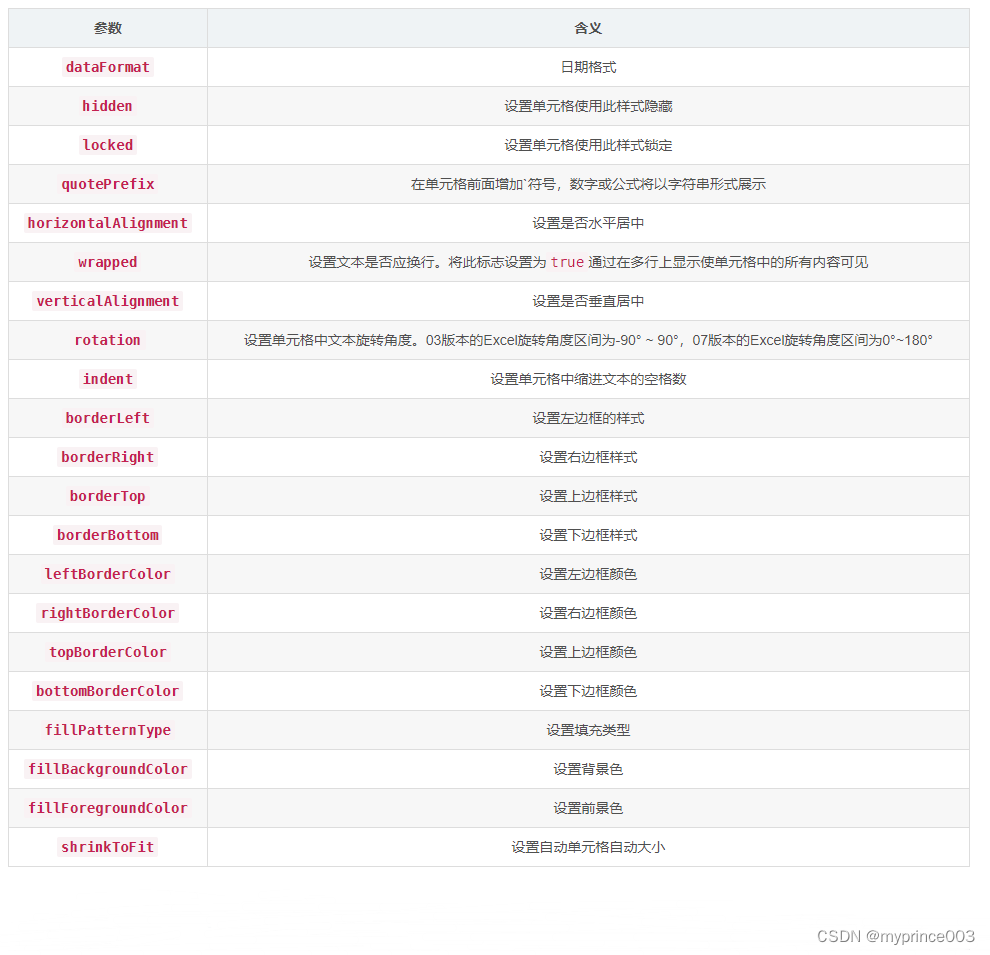
Task: Click the 设置单元格使用此样式隐藏 description
Action: (588, 106)
